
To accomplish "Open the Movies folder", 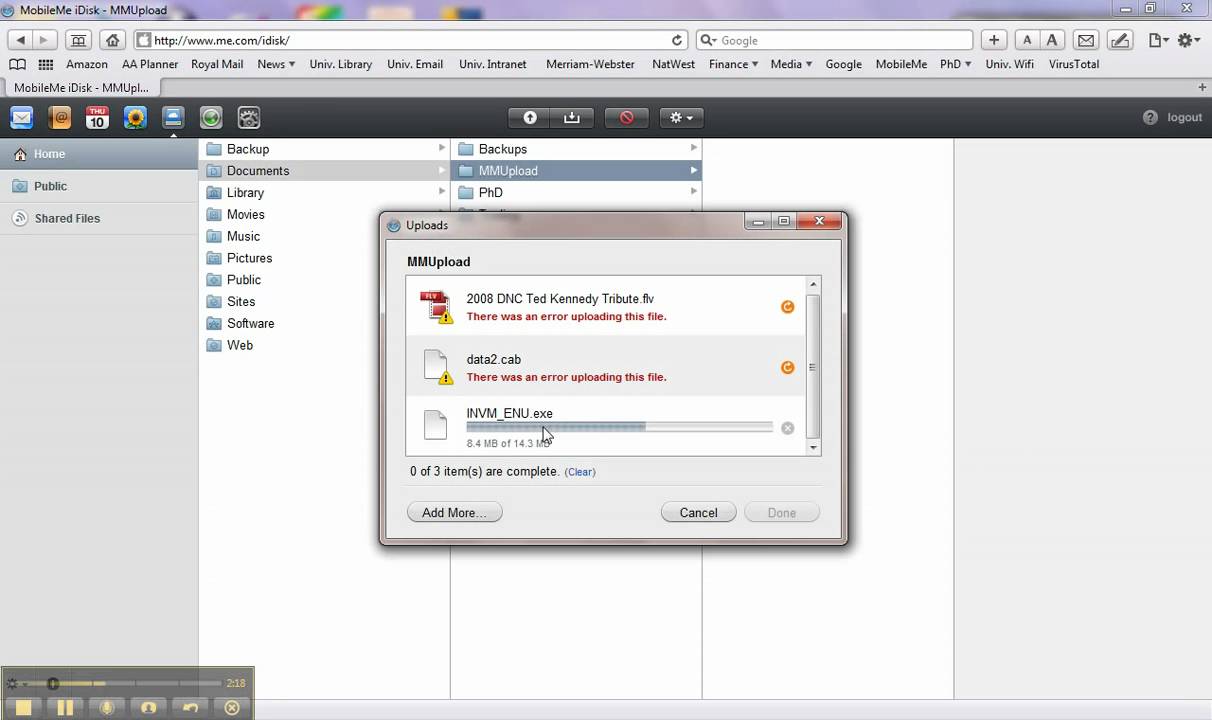I will click(324, 214).
